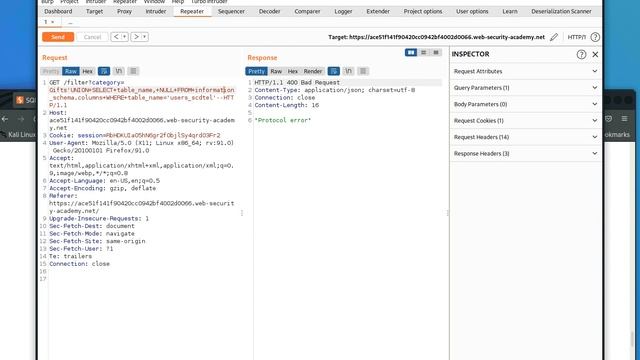Viewport: 640px width, 360px height.
Task: Edit target with the pencil icon
Action: pos(554,37)
